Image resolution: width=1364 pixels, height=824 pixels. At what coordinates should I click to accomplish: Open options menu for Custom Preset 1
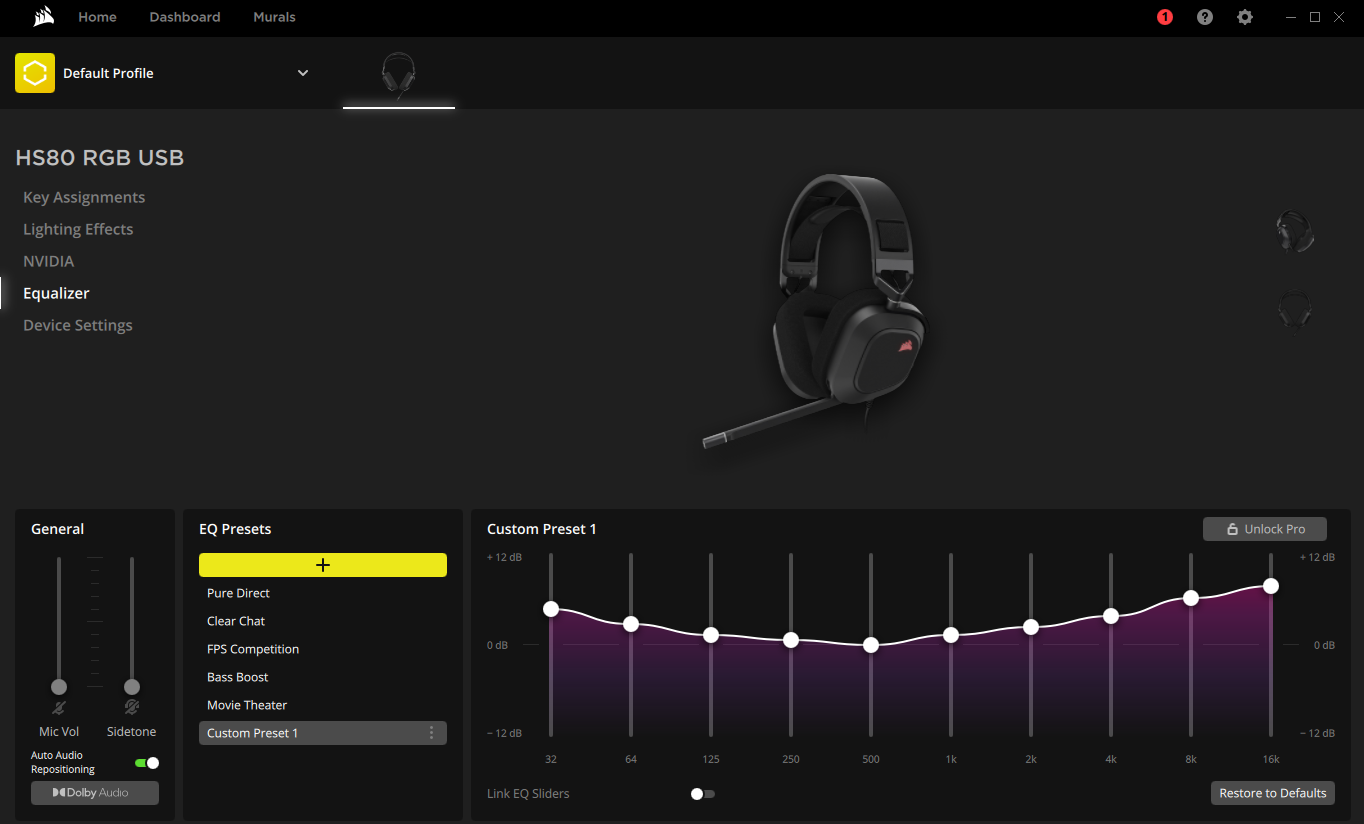pos(432,733)
